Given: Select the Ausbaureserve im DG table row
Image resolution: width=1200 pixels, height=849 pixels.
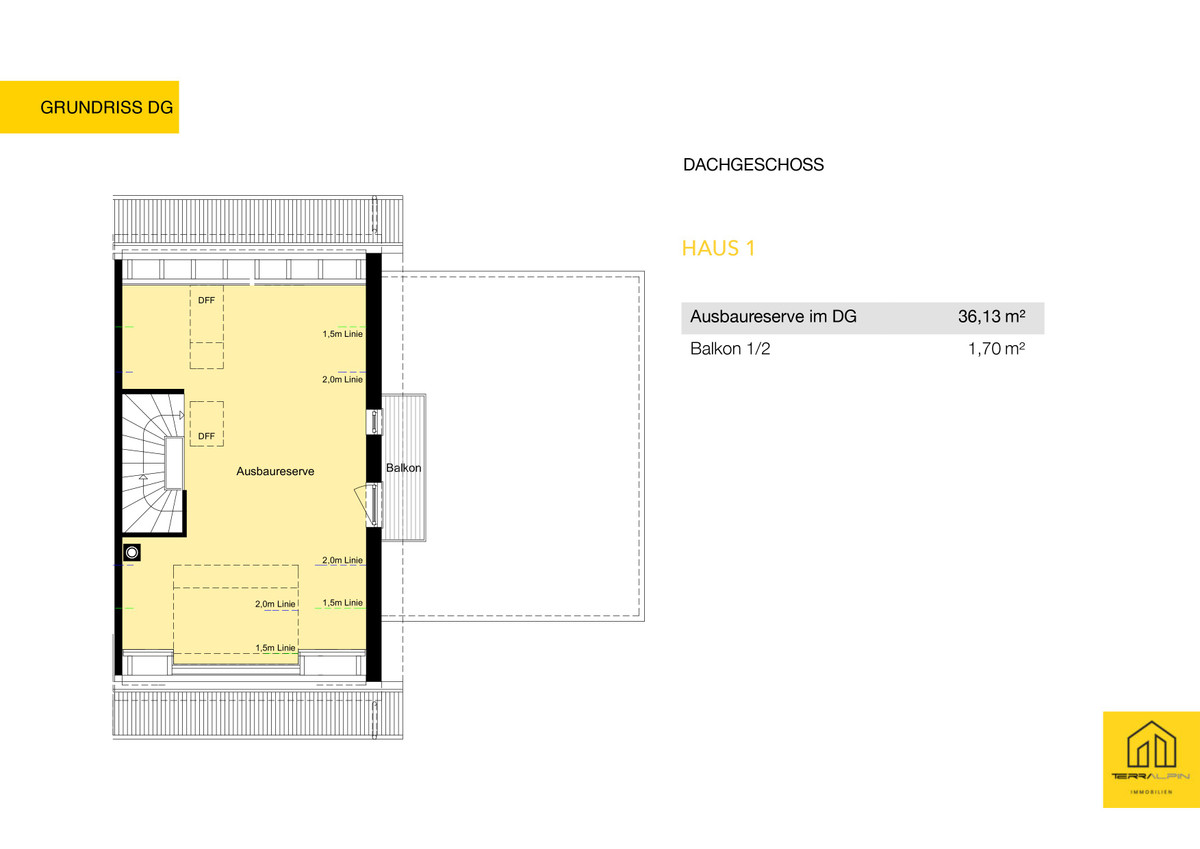Looking at the screenshot, I should click(861, 318).
